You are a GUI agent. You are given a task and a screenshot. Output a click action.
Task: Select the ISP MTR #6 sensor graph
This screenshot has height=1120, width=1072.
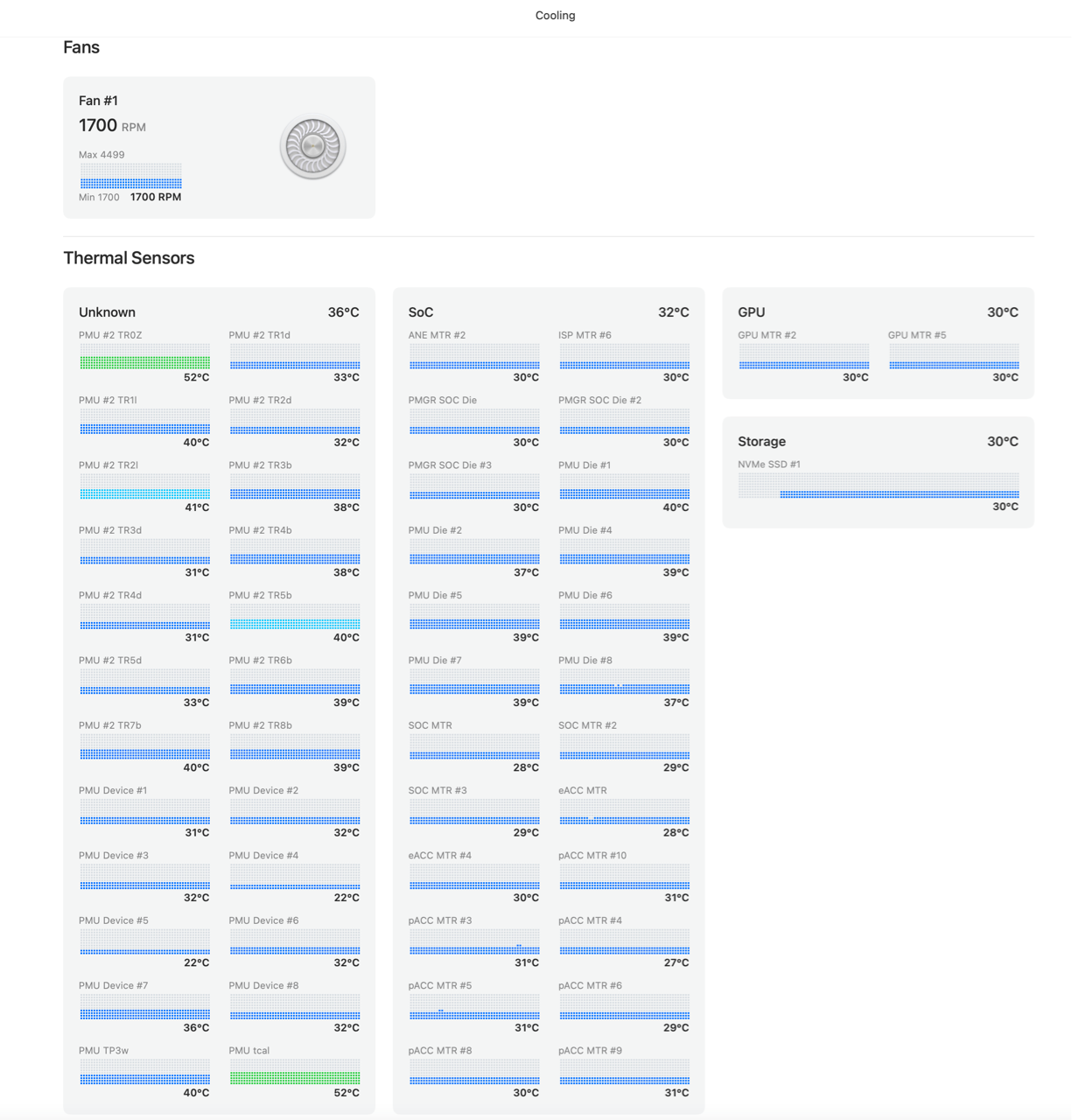pos(624,357)
